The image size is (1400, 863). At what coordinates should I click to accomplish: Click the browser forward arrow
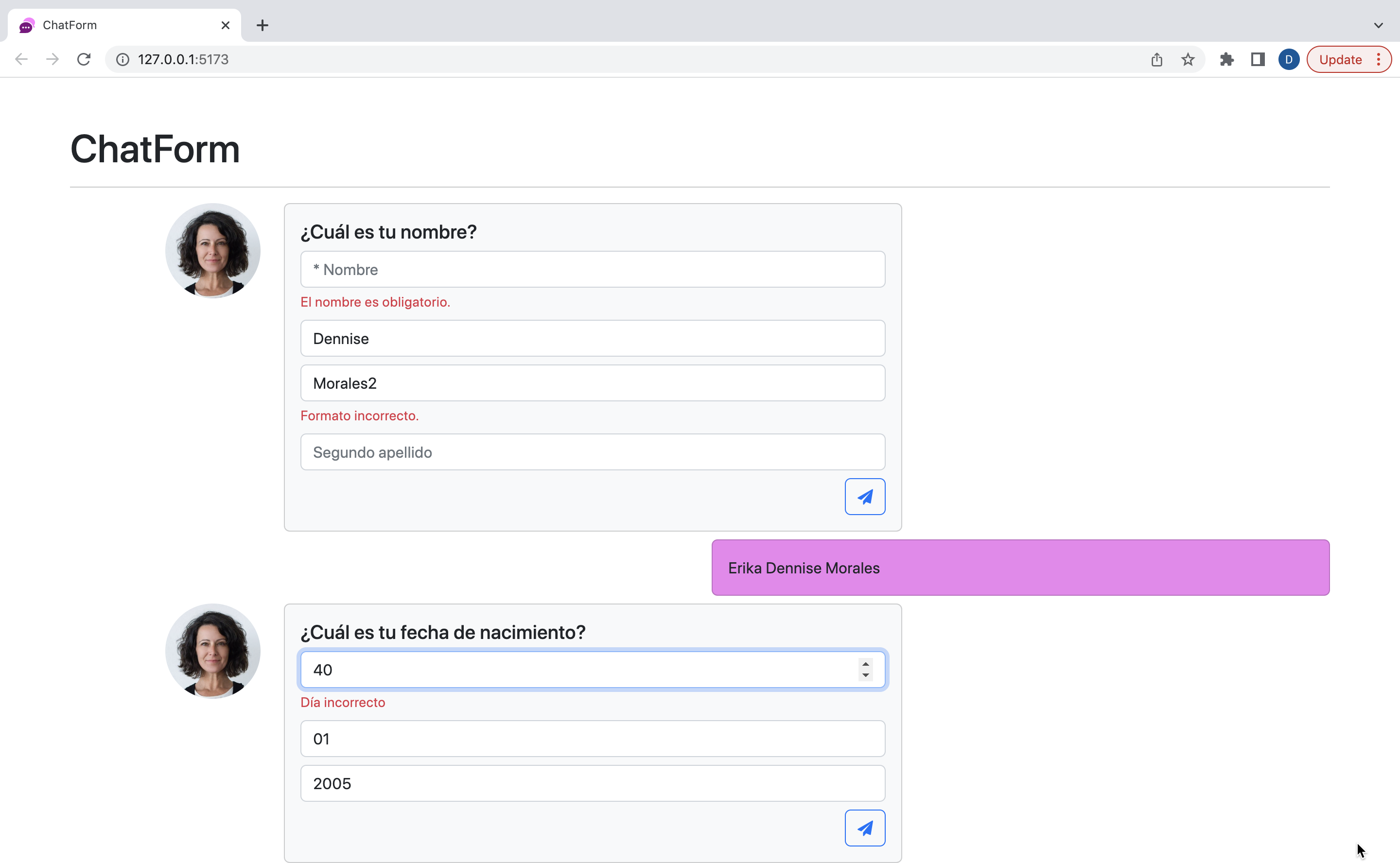(52, 59)
